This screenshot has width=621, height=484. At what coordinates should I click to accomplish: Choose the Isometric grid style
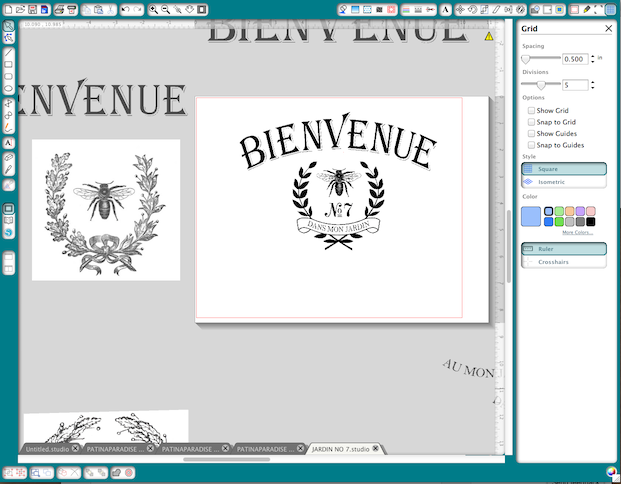tap(564, 182)
